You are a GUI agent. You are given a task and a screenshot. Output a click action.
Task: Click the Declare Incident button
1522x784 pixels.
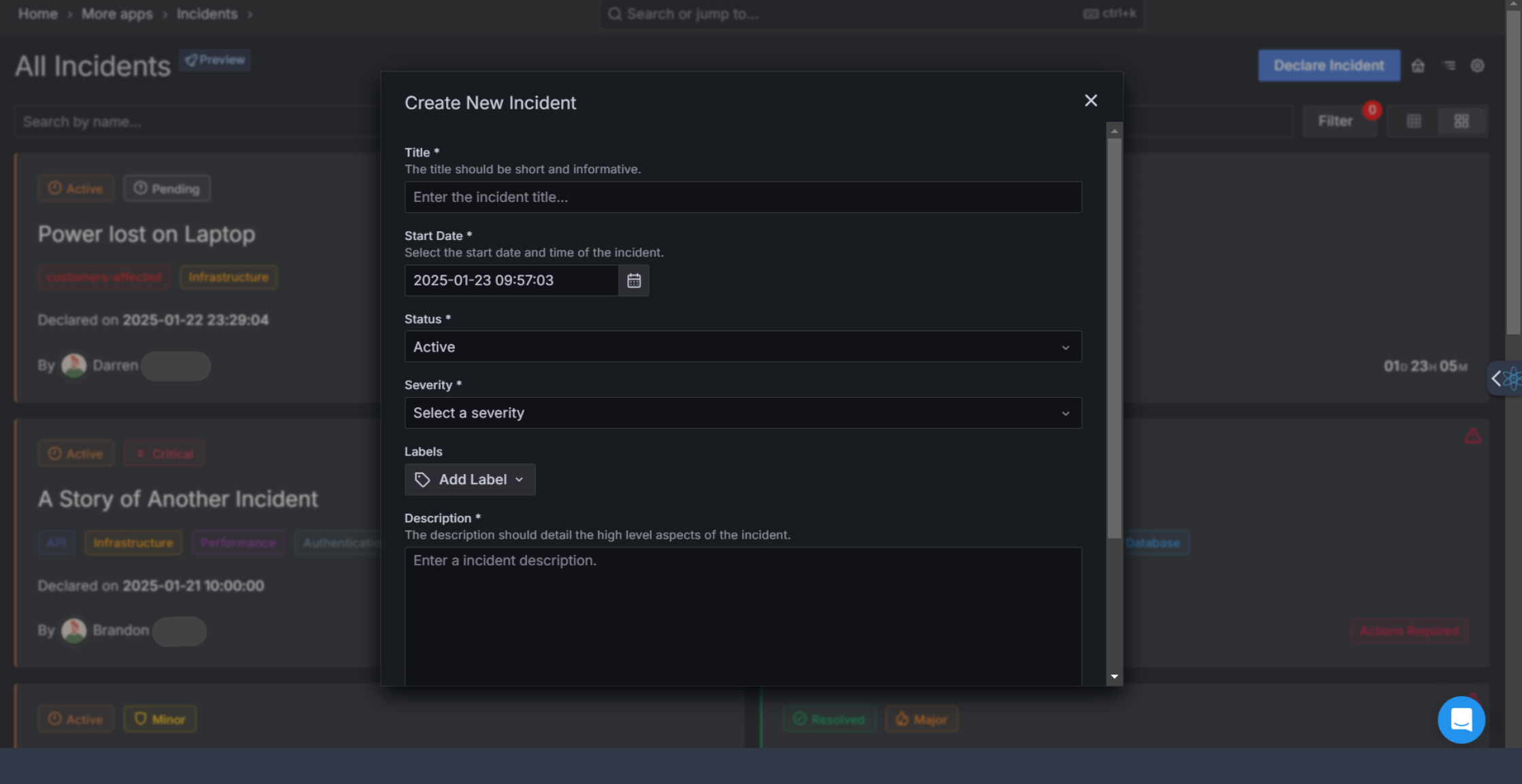click(1329, 65)
